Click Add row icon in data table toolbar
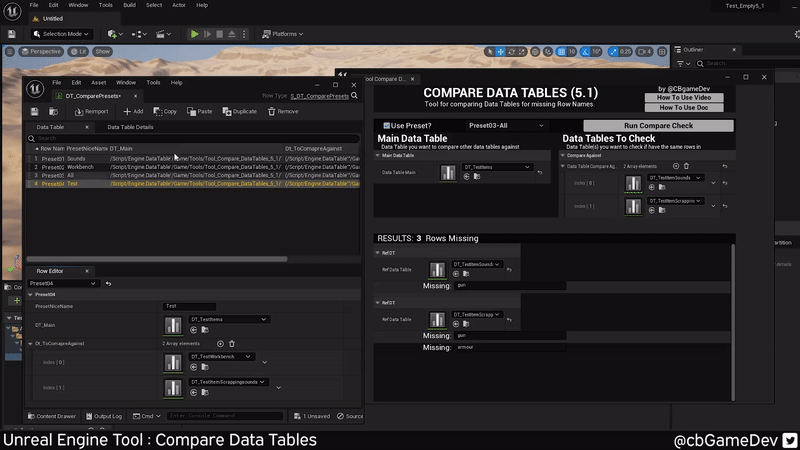 click(127, 111)
